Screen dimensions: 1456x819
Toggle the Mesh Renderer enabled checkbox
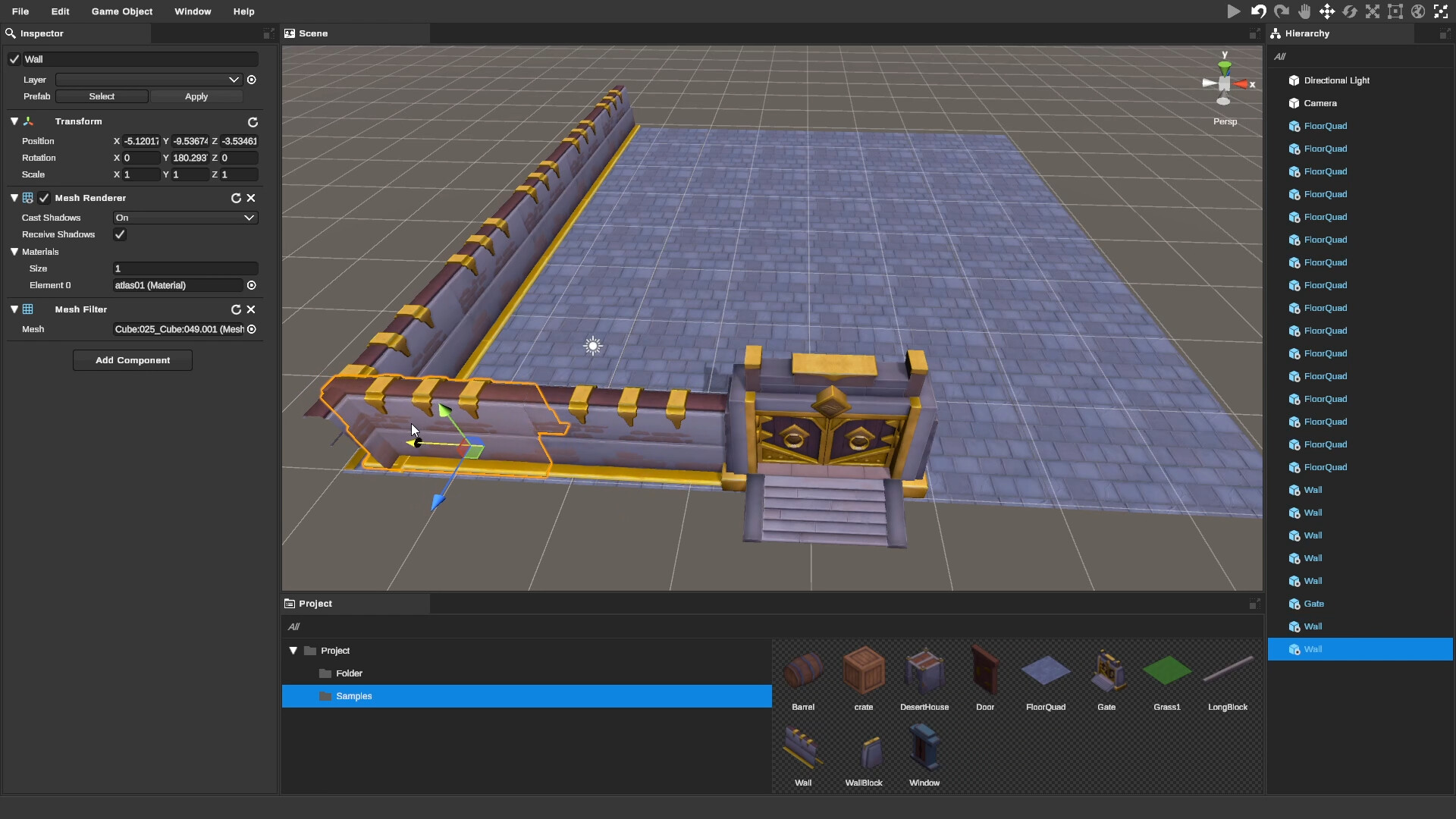click(44, 198)
